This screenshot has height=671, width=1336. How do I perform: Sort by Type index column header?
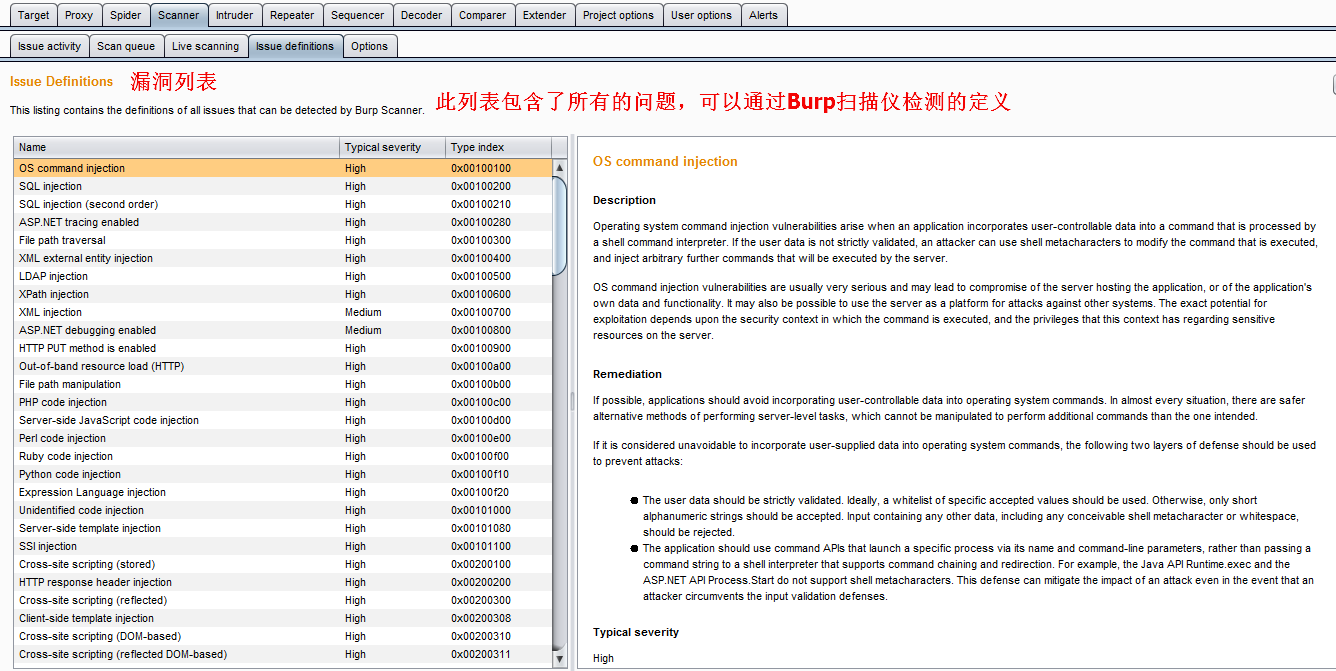point(498,147)
